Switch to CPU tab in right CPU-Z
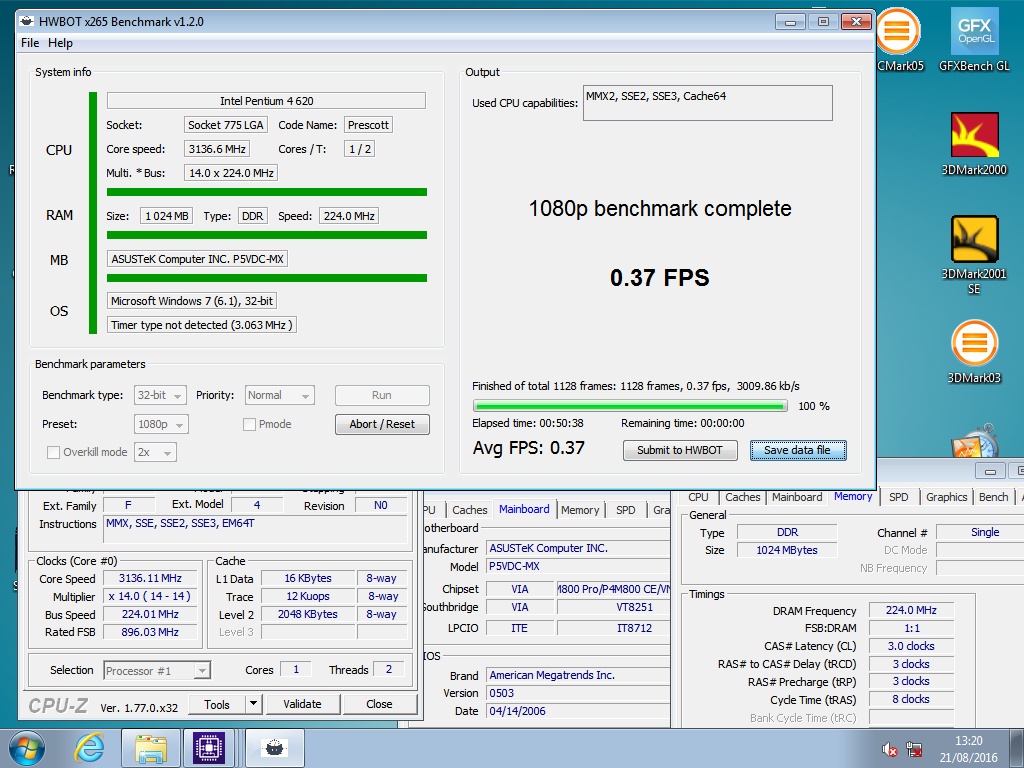Image resolution: width=1024 pixels, height=768 pixels. (x=698, y=497)
